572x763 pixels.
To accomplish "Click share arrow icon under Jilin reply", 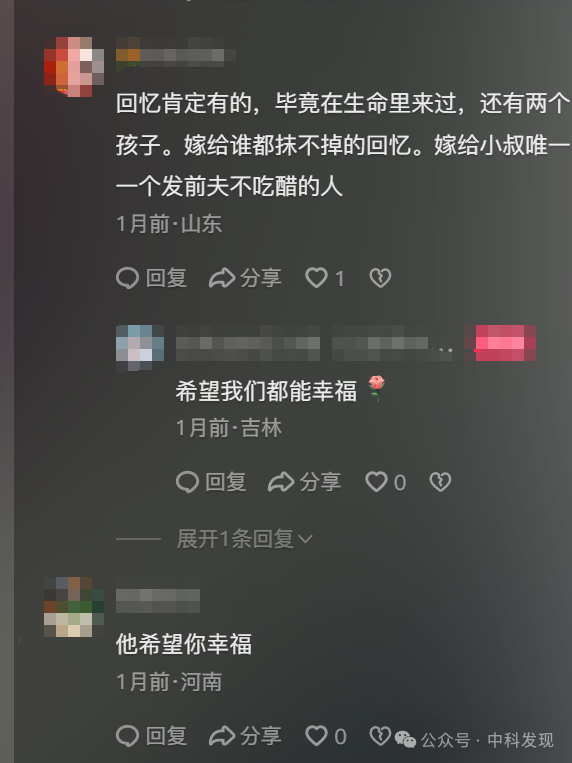I will 281,482.
